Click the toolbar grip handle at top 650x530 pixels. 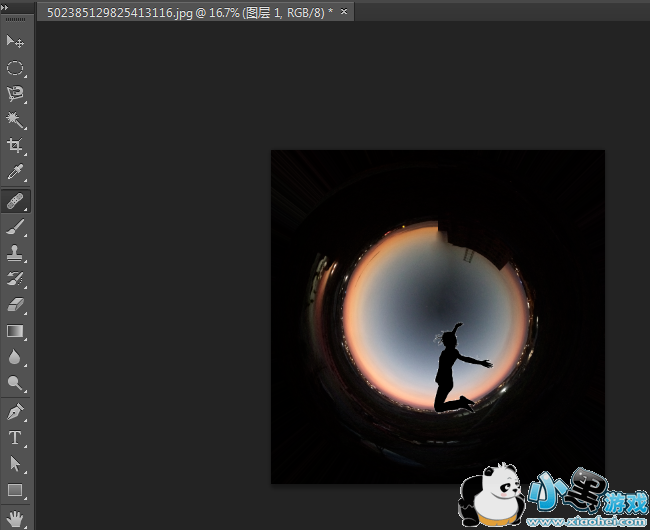15,19
